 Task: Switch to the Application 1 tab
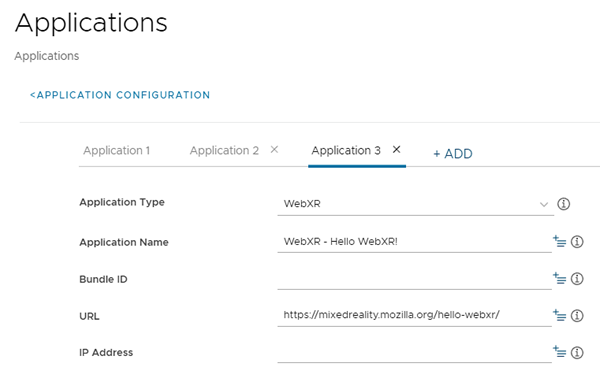pyautogui.click(x=117, y=150)
